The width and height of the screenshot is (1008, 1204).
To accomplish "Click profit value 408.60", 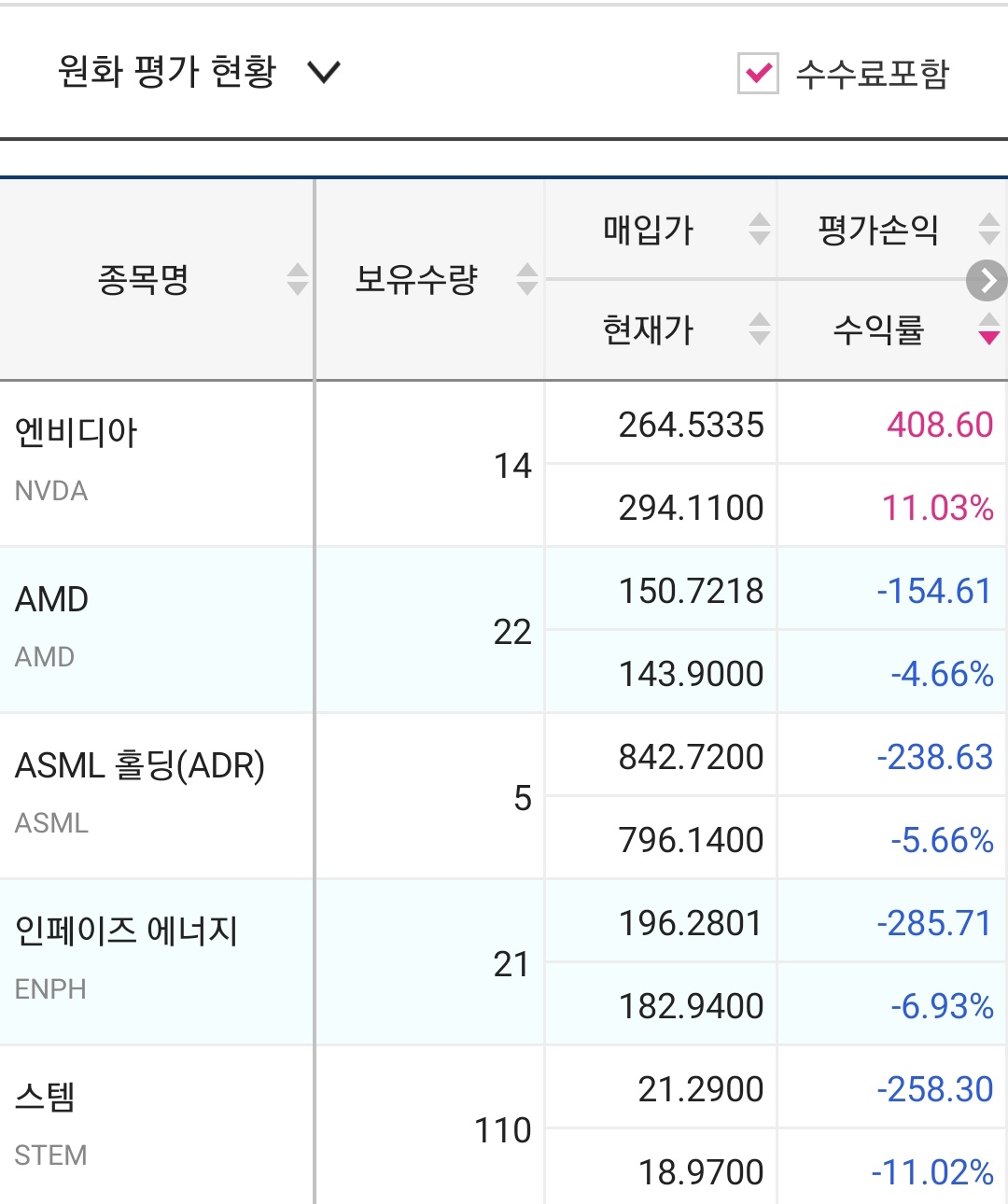I will [940, 425].
